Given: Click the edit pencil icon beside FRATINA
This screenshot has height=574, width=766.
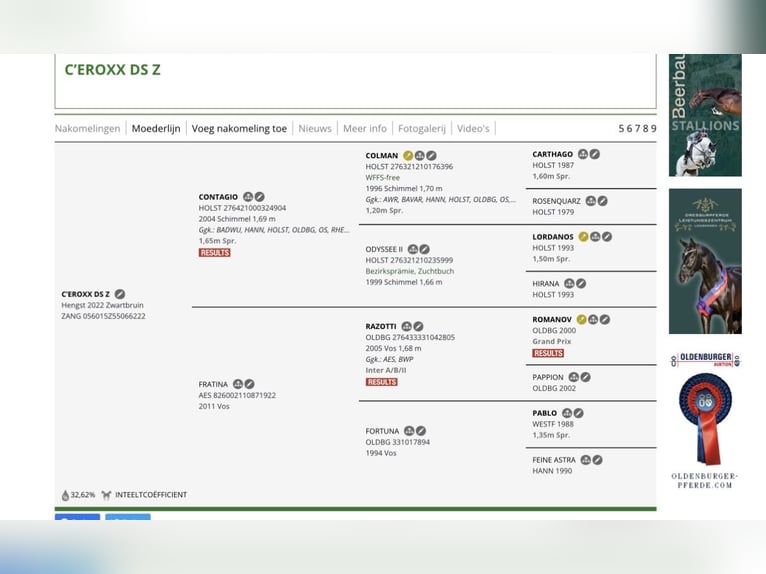Looking at the screenshot, I should click(x=250, y=384).
